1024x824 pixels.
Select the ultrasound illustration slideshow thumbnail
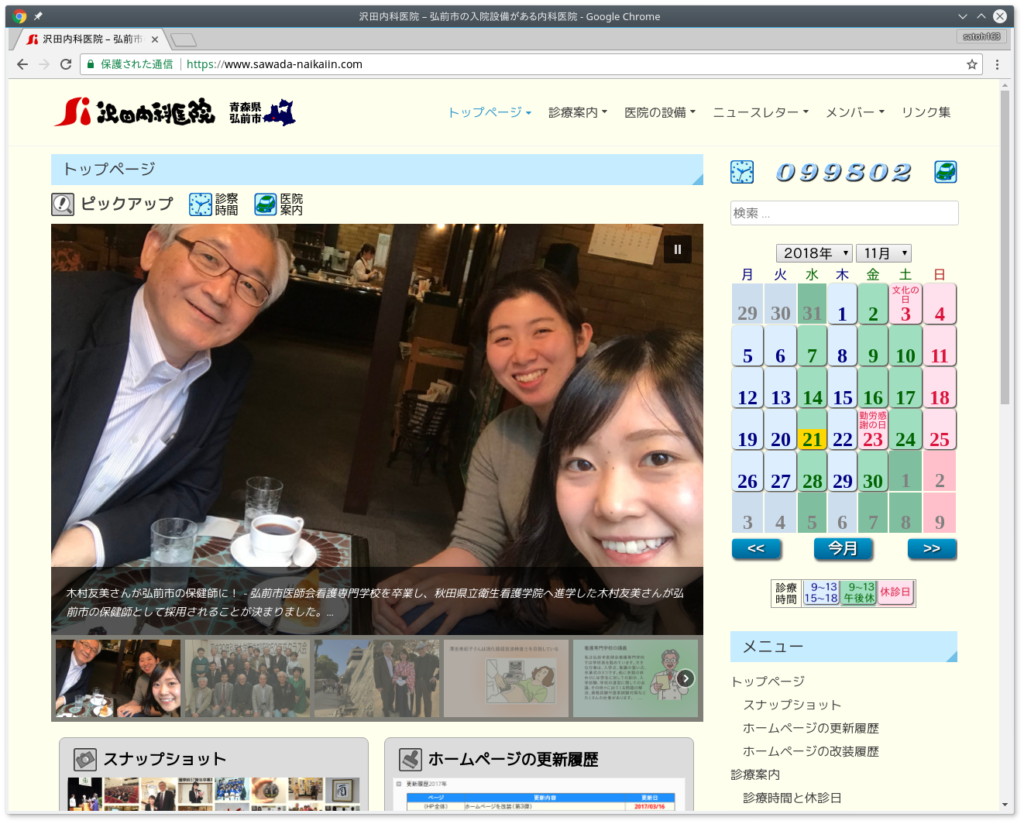(505, 678)
